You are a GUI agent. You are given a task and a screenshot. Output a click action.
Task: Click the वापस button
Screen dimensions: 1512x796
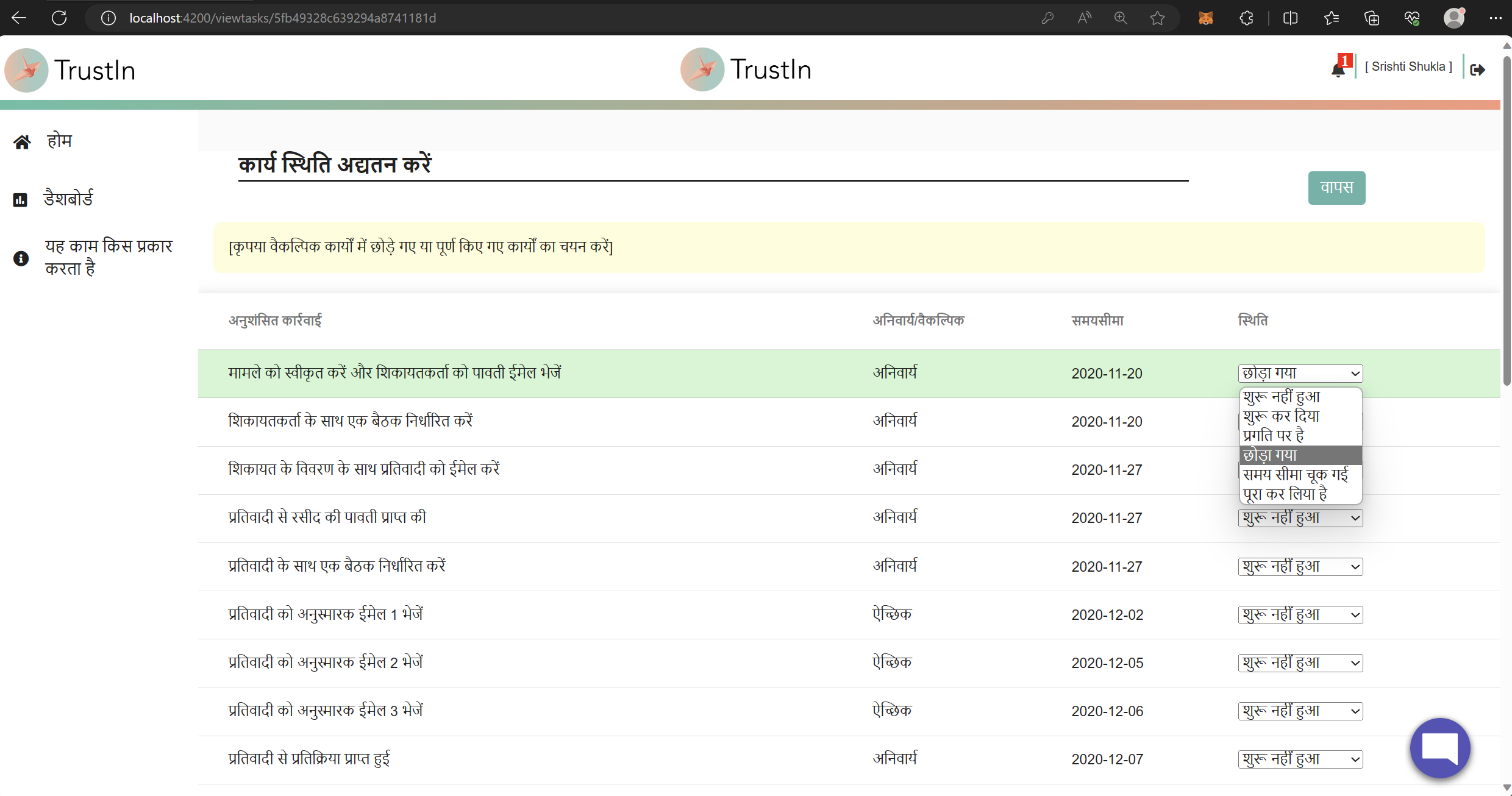[1336, 188]
